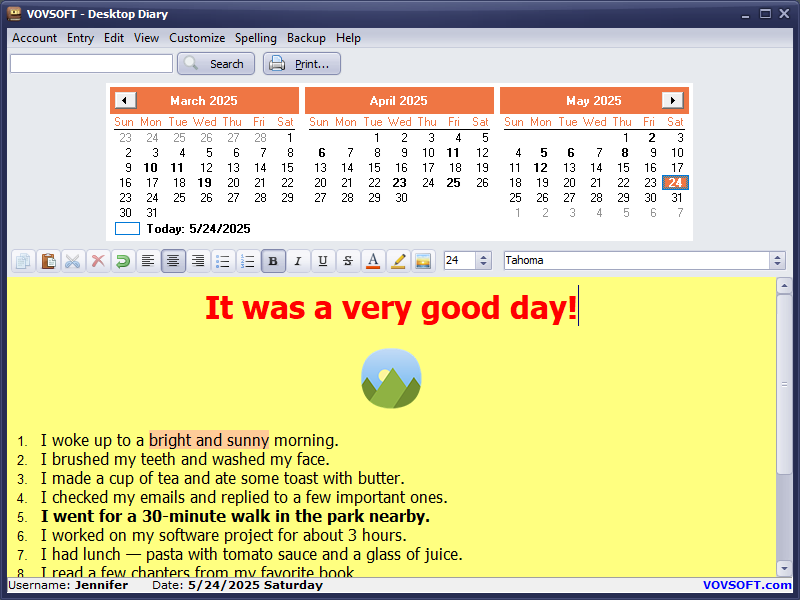Click the vertical scrollbar thumb
Image resolution: width=800 pixels, height=600 pixels.
pos(785,384)
